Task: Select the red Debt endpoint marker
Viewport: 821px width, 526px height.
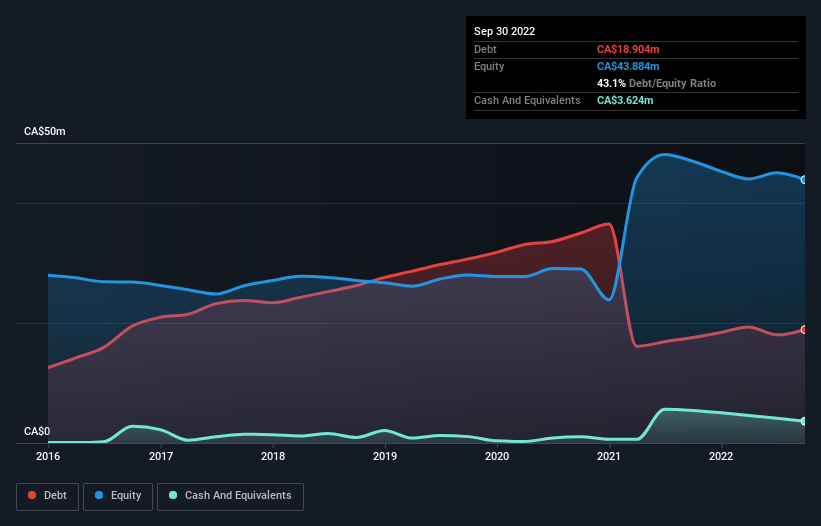Action: (x=804, y=330)
